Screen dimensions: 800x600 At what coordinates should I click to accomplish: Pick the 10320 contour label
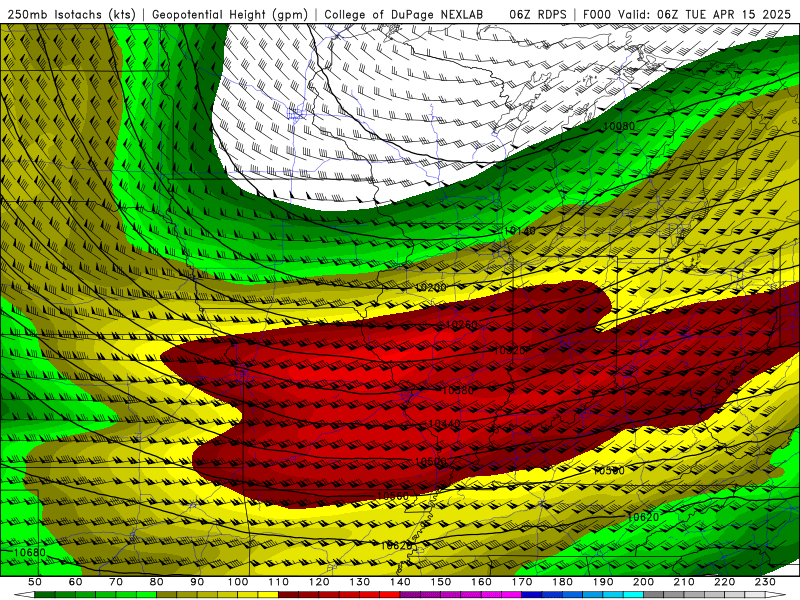pos(509,351)
